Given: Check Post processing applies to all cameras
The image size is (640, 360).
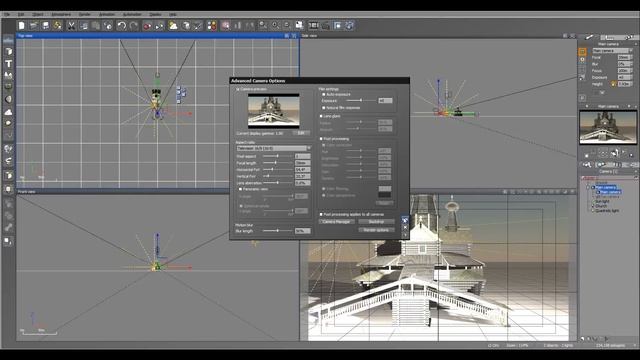Looking at the screenshot, I should tap(321, 214).
